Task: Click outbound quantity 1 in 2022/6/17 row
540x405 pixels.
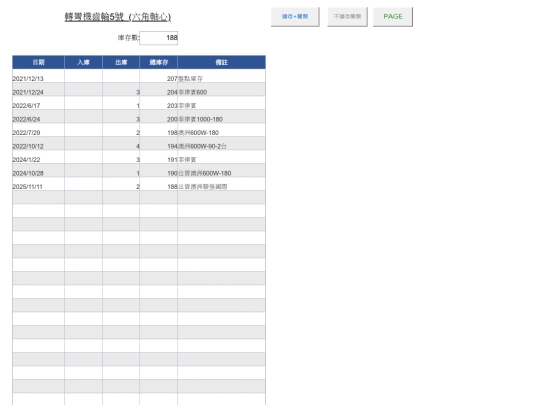Action: 121,103
